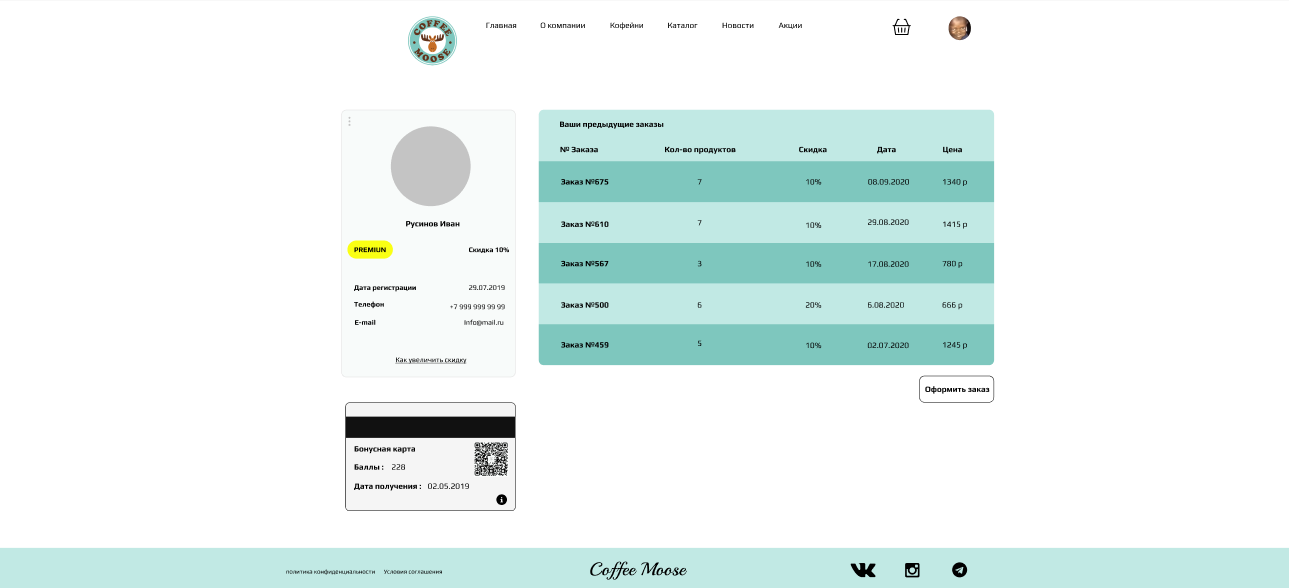The width and height of the screenshot is (1289, 588).
Task: Click date 17.08.2020
Action: (x=888, y=264)
